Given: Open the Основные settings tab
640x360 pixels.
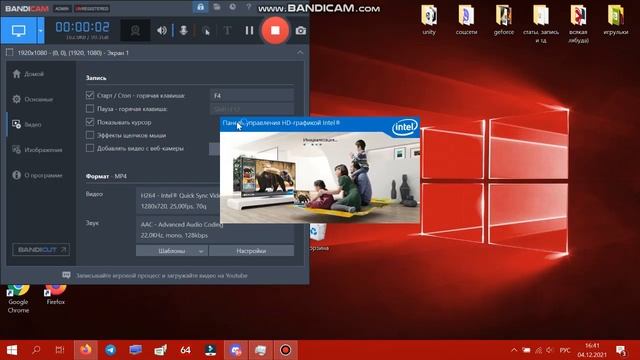Looking at the screenshot, I should 33,99.
